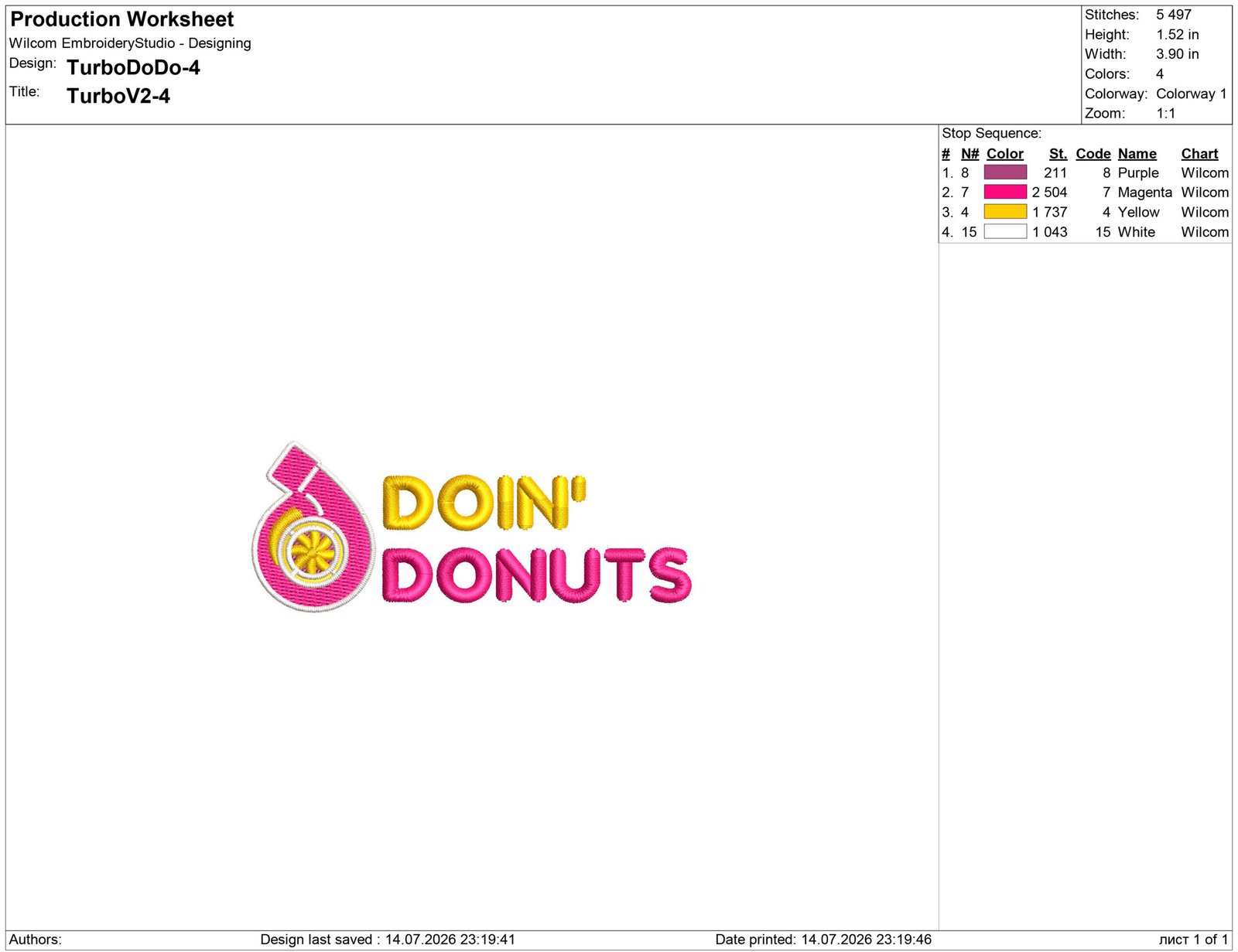Click the embroidered turbo donut logo
Image resolution: width=1238 pixels, height=952 pixels.
[x=313, y=527]
